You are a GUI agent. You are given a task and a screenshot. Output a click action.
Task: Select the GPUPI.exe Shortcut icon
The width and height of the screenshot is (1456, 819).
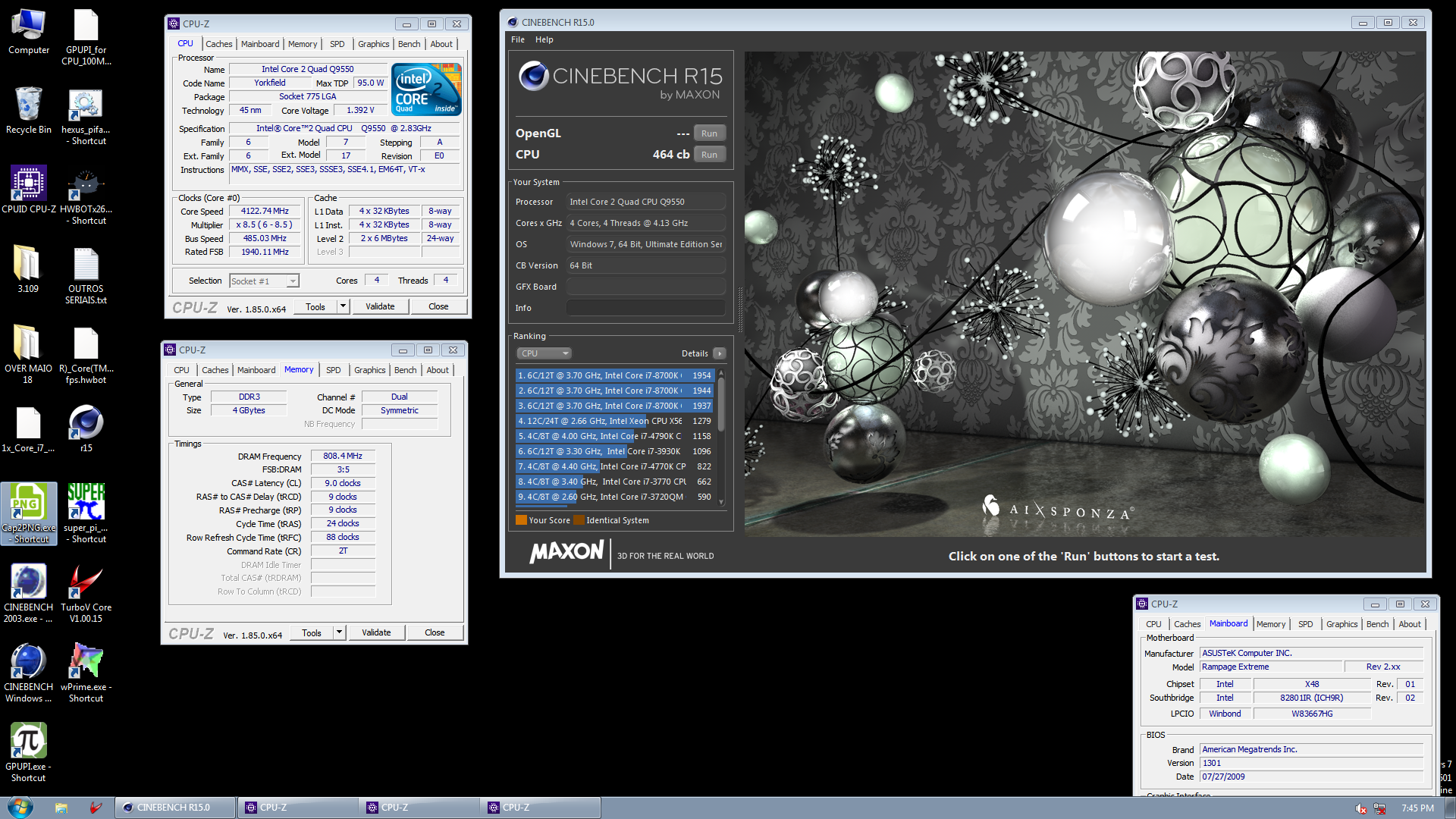[x=29, y=752]
